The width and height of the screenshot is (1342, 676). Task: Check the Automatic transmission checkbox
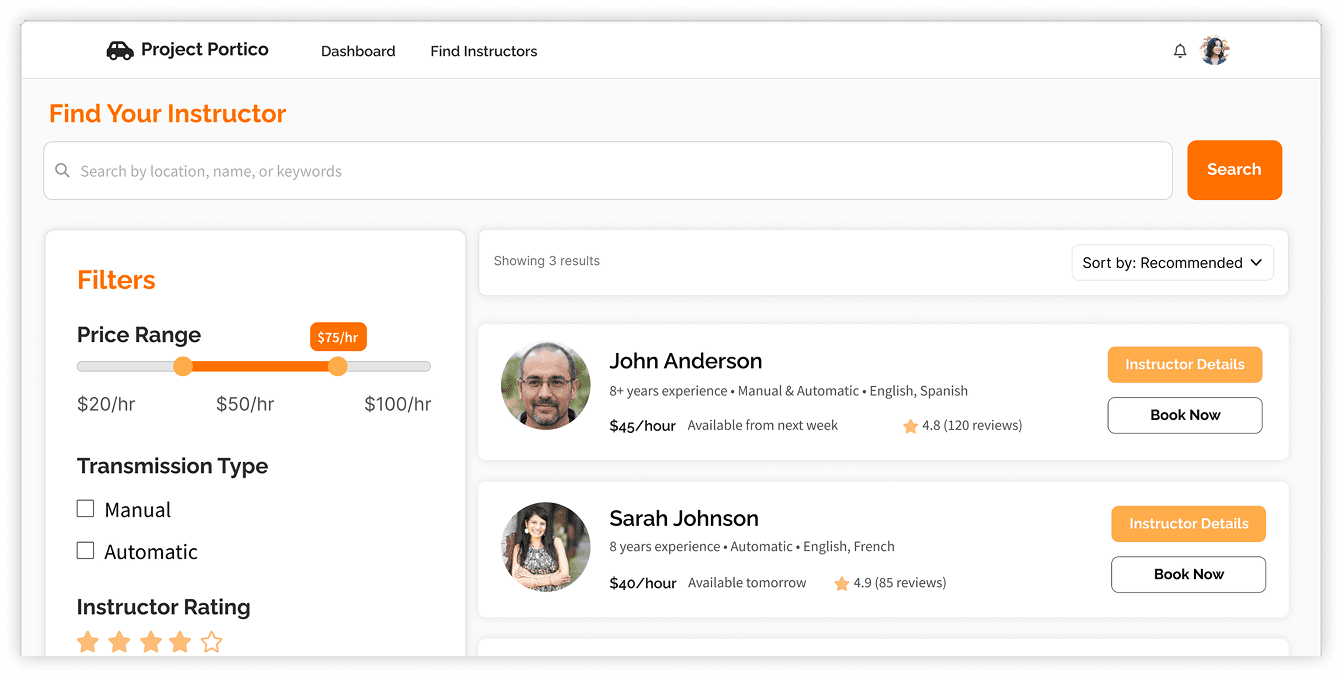86,551
